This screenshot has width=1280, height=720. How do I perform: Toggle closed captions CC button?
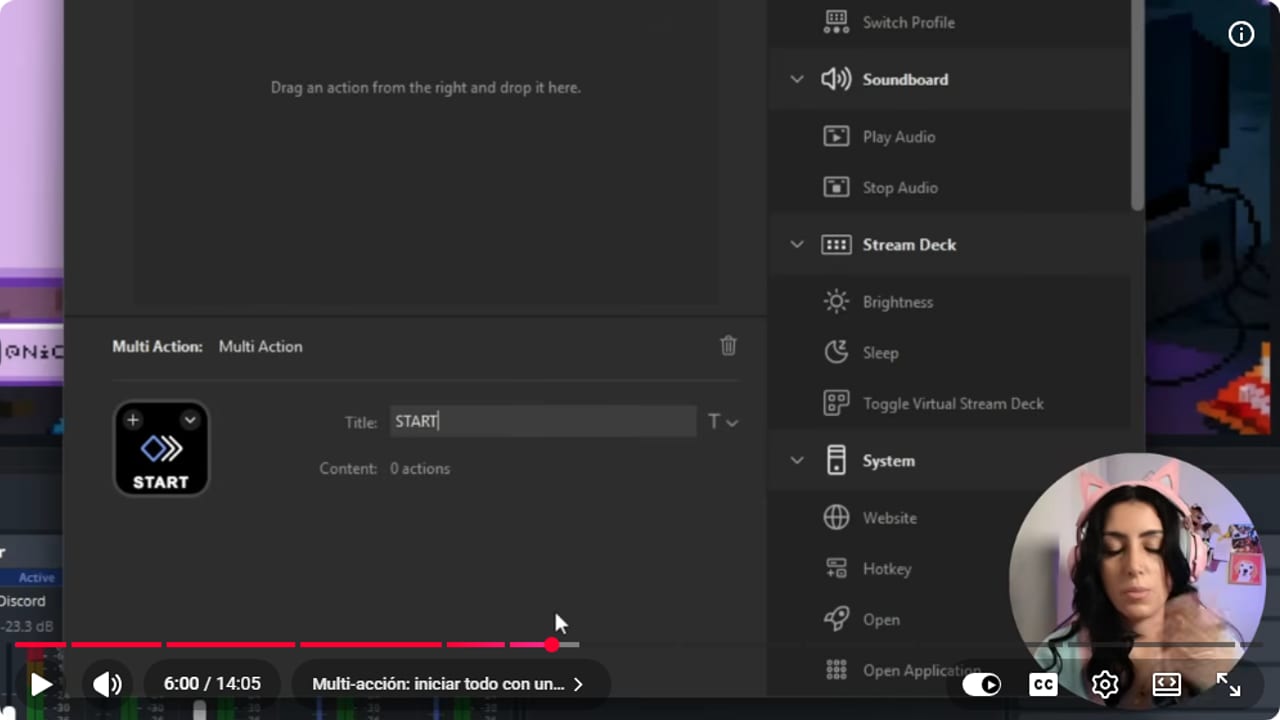[1043, 684]
